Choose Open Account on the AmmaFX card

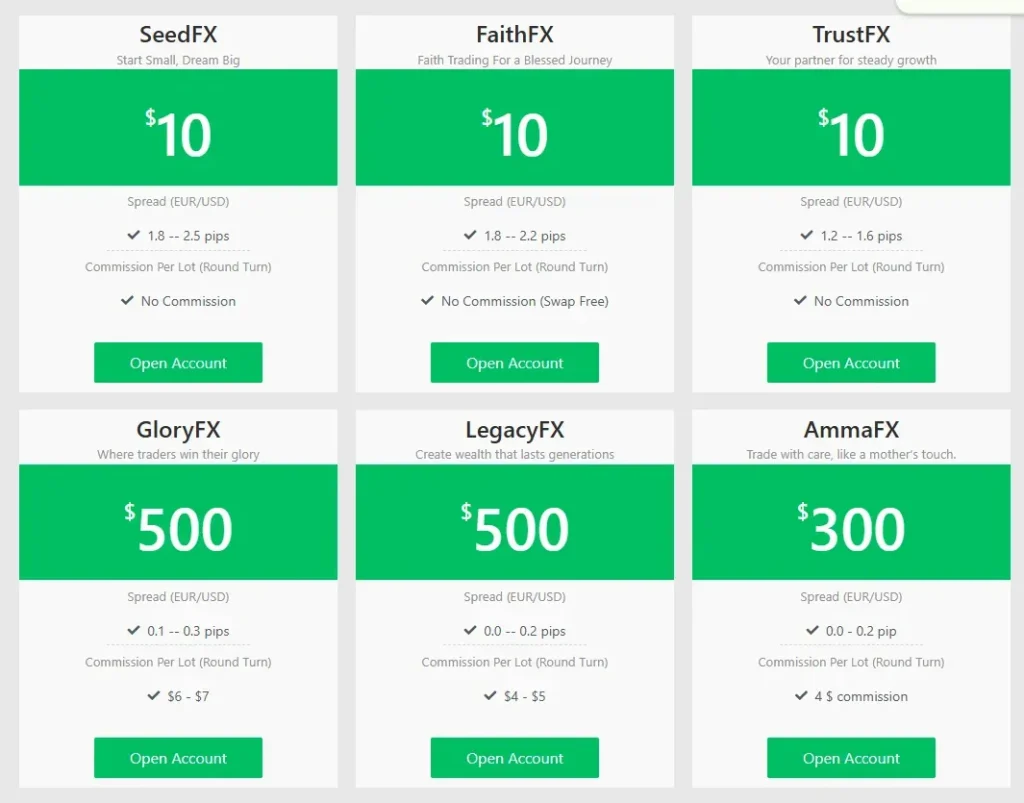851,758
